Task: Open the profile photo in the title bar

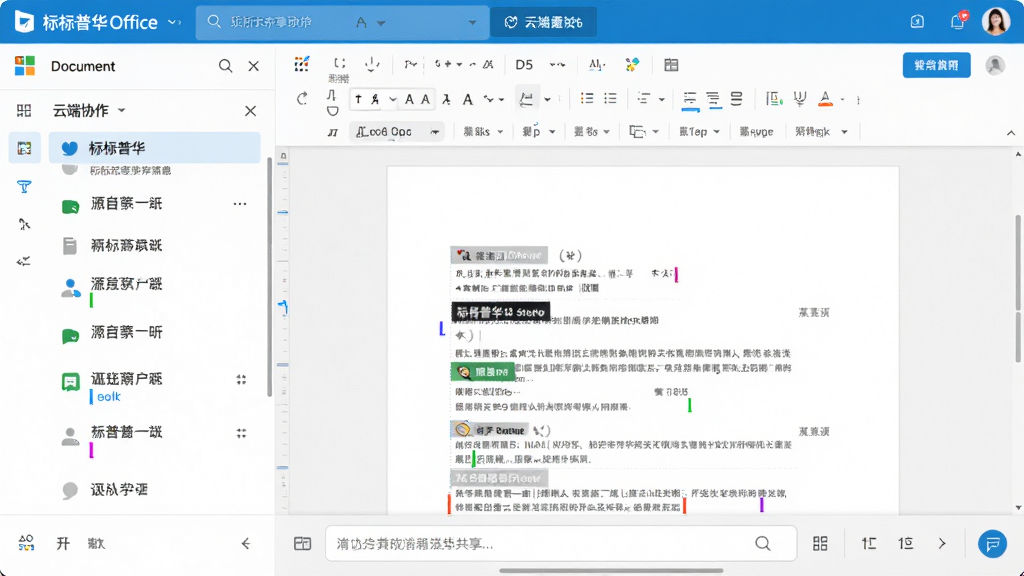Action: tap(995, 22)
